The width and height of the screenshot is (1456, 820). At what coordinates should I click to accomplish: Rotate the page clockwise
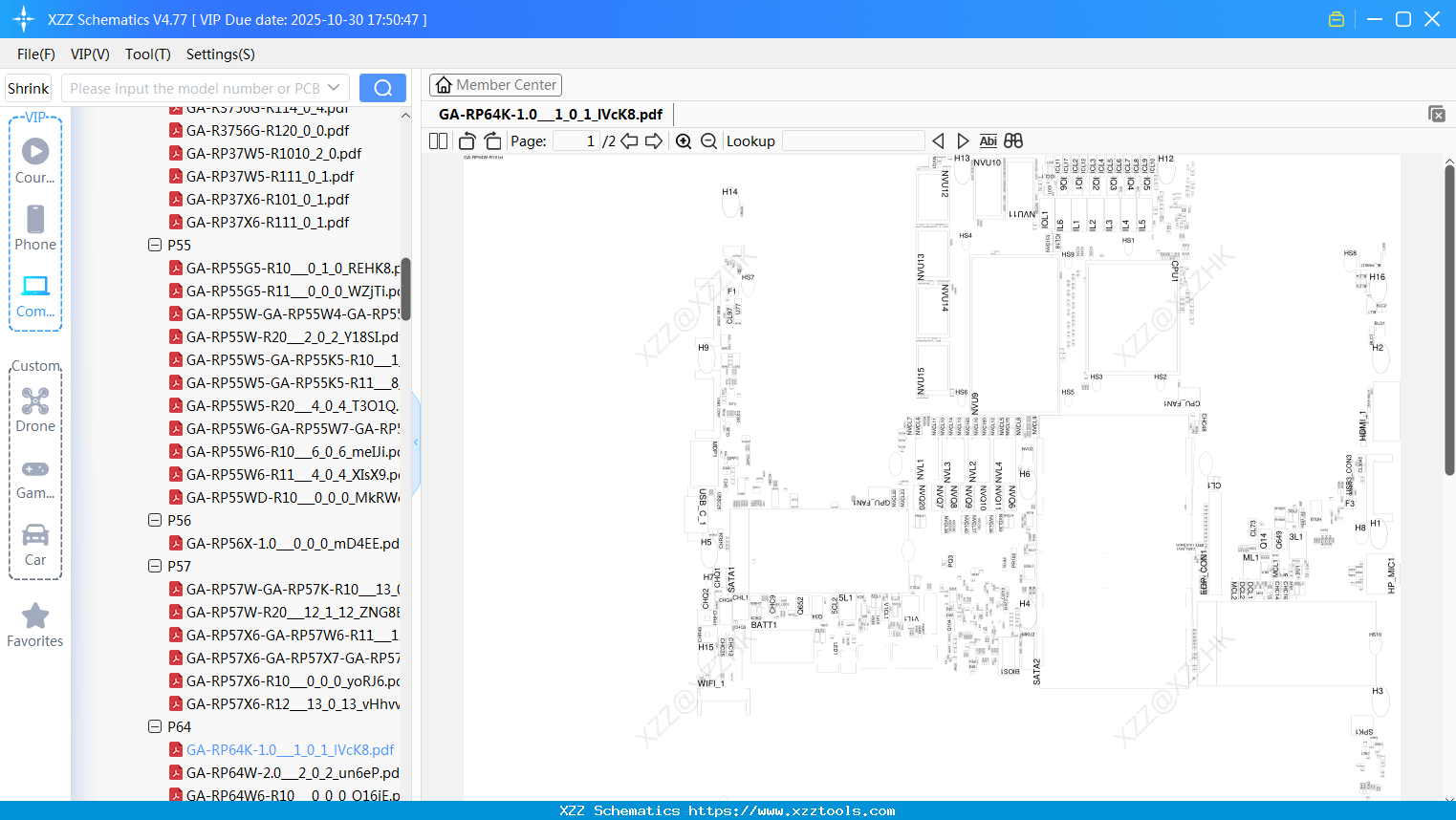[493, 140]
